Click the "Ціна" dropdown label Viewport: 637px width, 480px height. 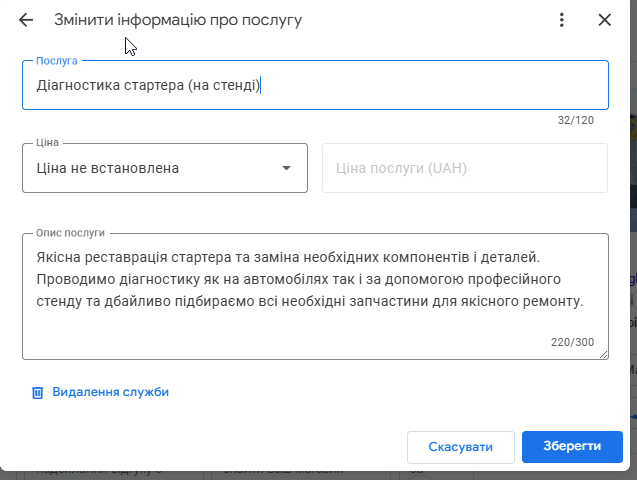47,144
